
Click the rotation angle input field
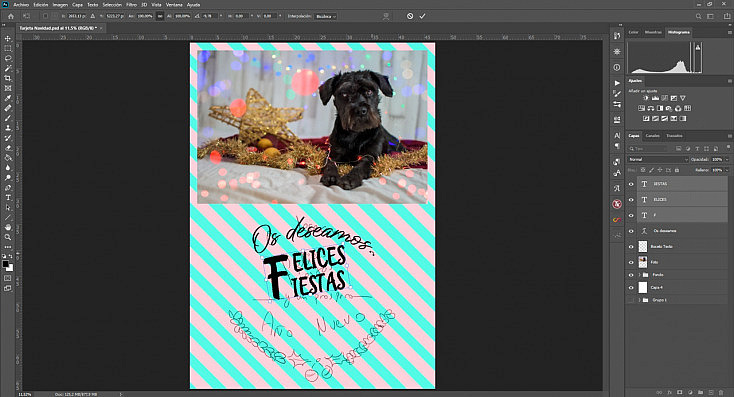click(209, 16)
